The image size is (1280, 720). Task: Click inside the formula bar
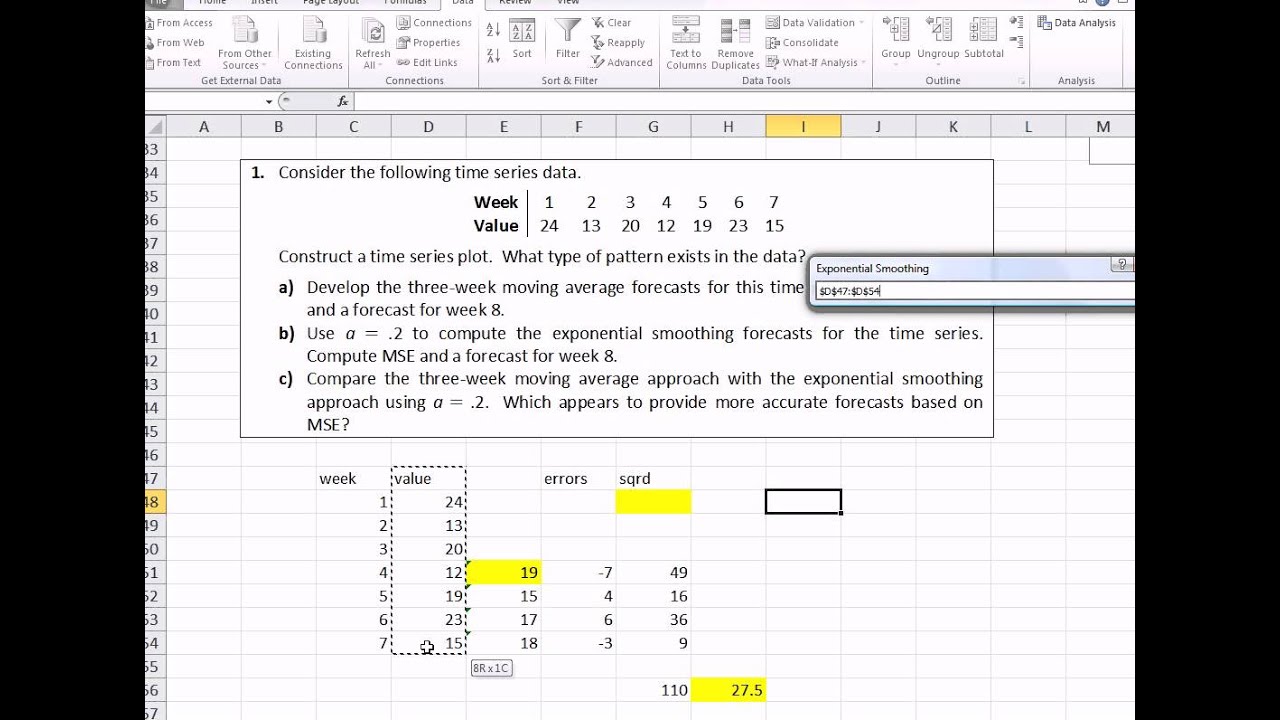coord(744,101)
